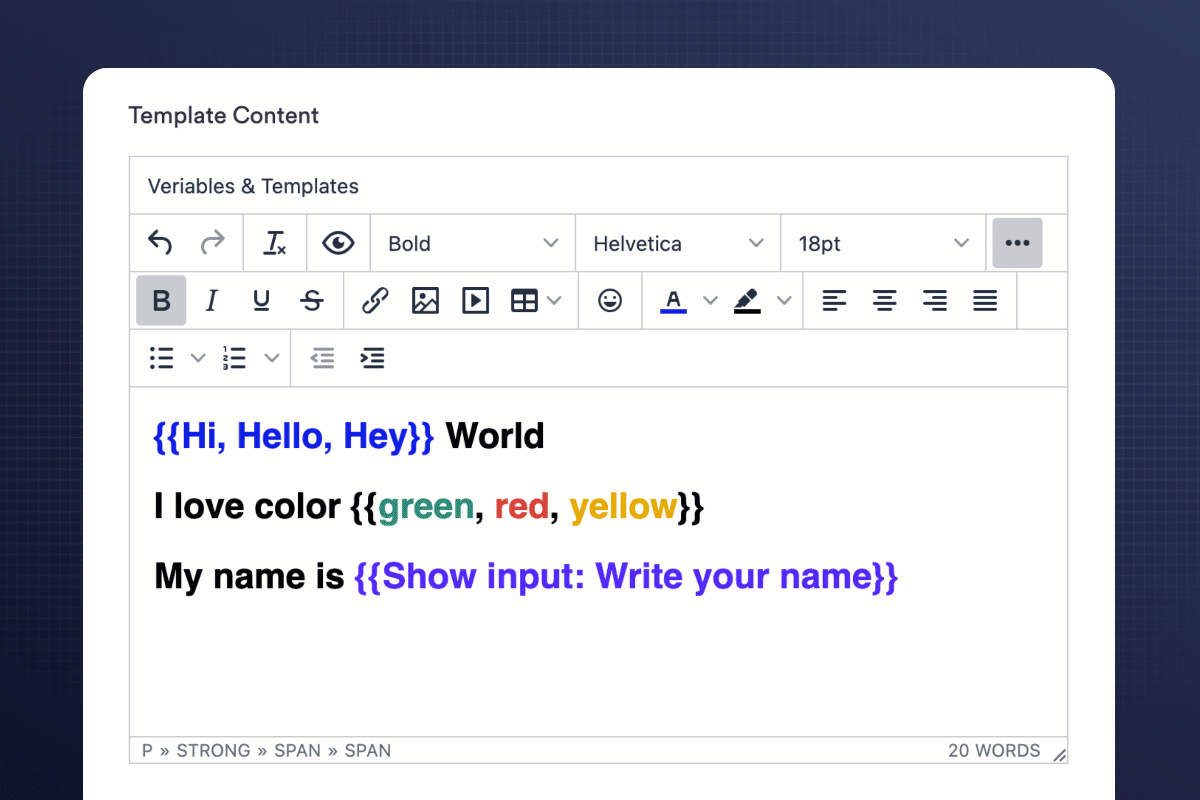The width and height of the screenshot is (1200, 800).
Task: Click the 20 WORDS word count
Action: tap(994, 750)
